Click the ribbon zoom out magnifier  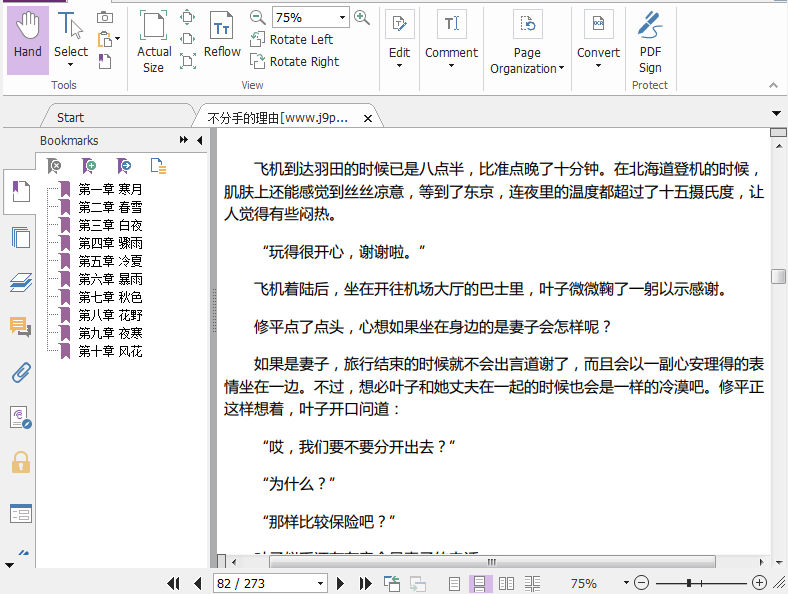click(257, 18)
